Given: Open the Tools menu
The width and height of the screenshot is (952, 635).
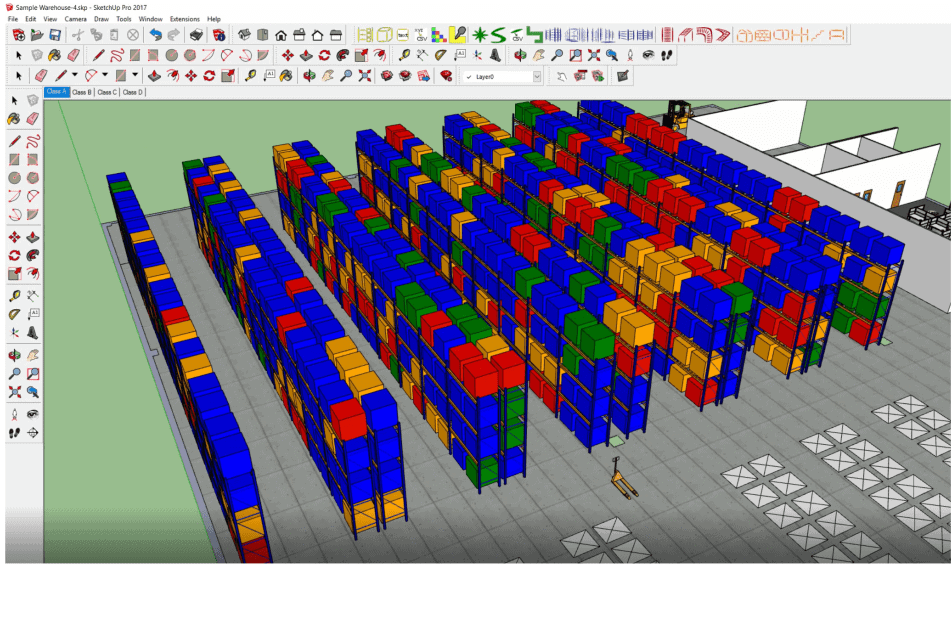Looking at the screenshot, I should 123,19.
